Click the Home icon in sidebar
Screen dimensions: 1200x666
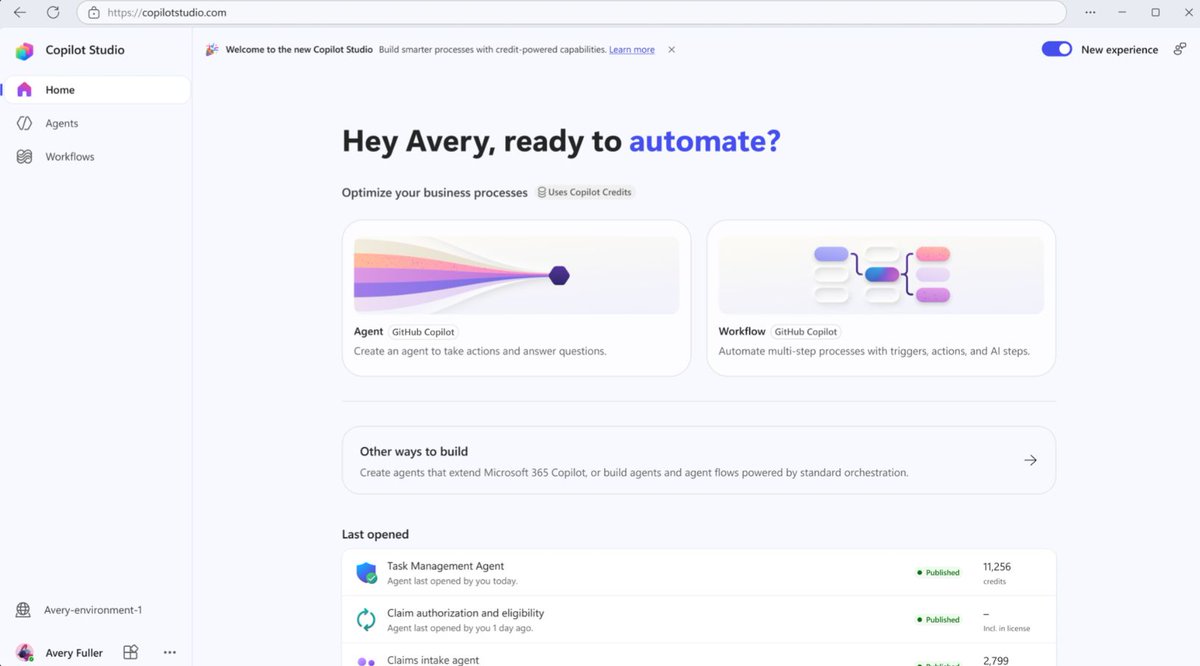click(x=25, y=90)
